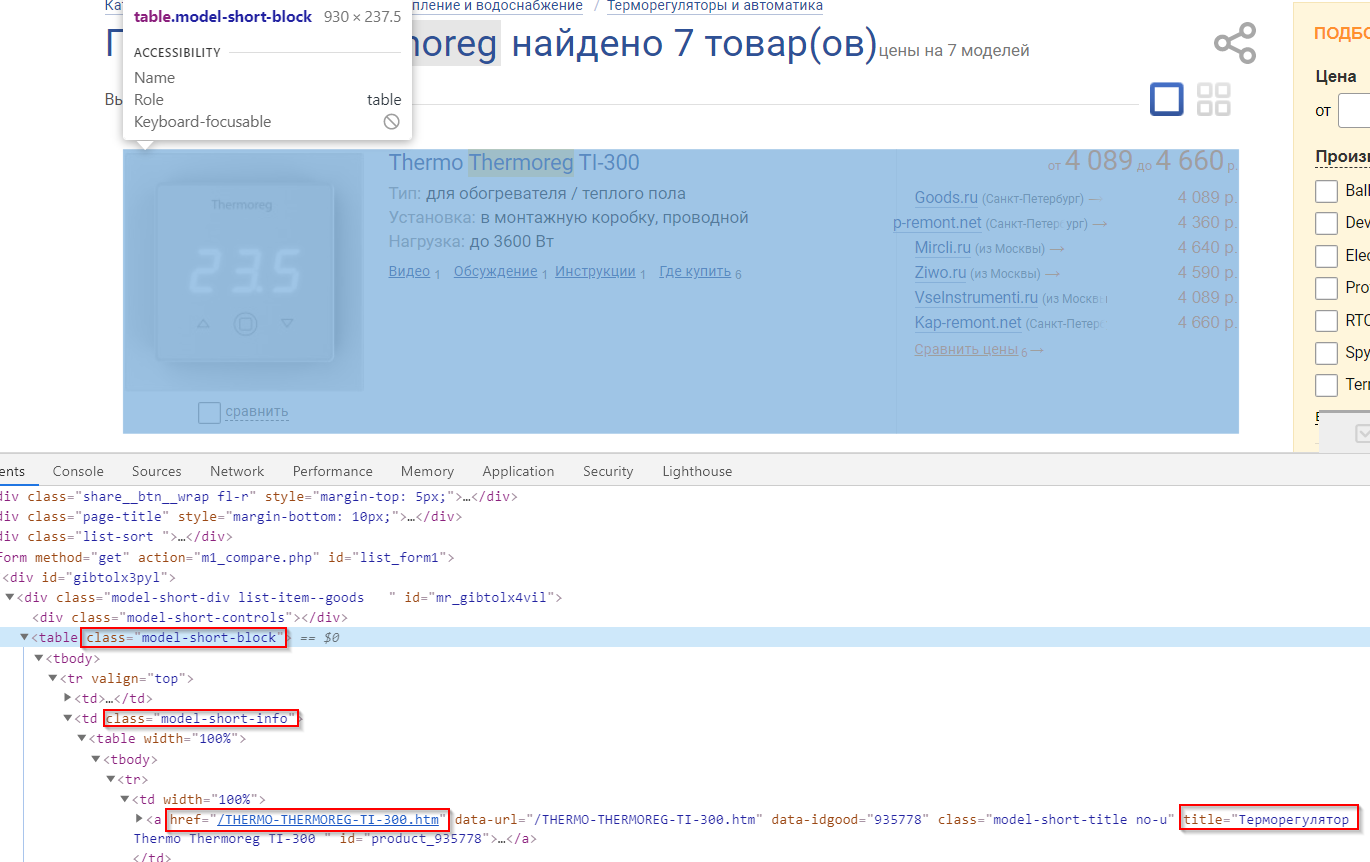Open the Application tab in DevTools
This screenshot has height=862, width=1370.
pyautogui.click(x=518, y=471)
